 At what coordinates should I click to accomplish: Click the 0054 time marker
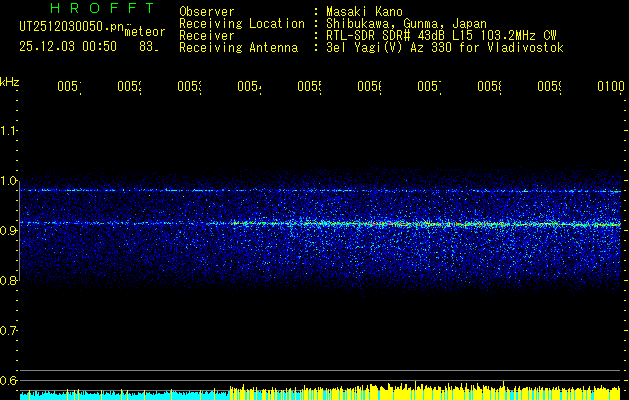tap(249, 86)
